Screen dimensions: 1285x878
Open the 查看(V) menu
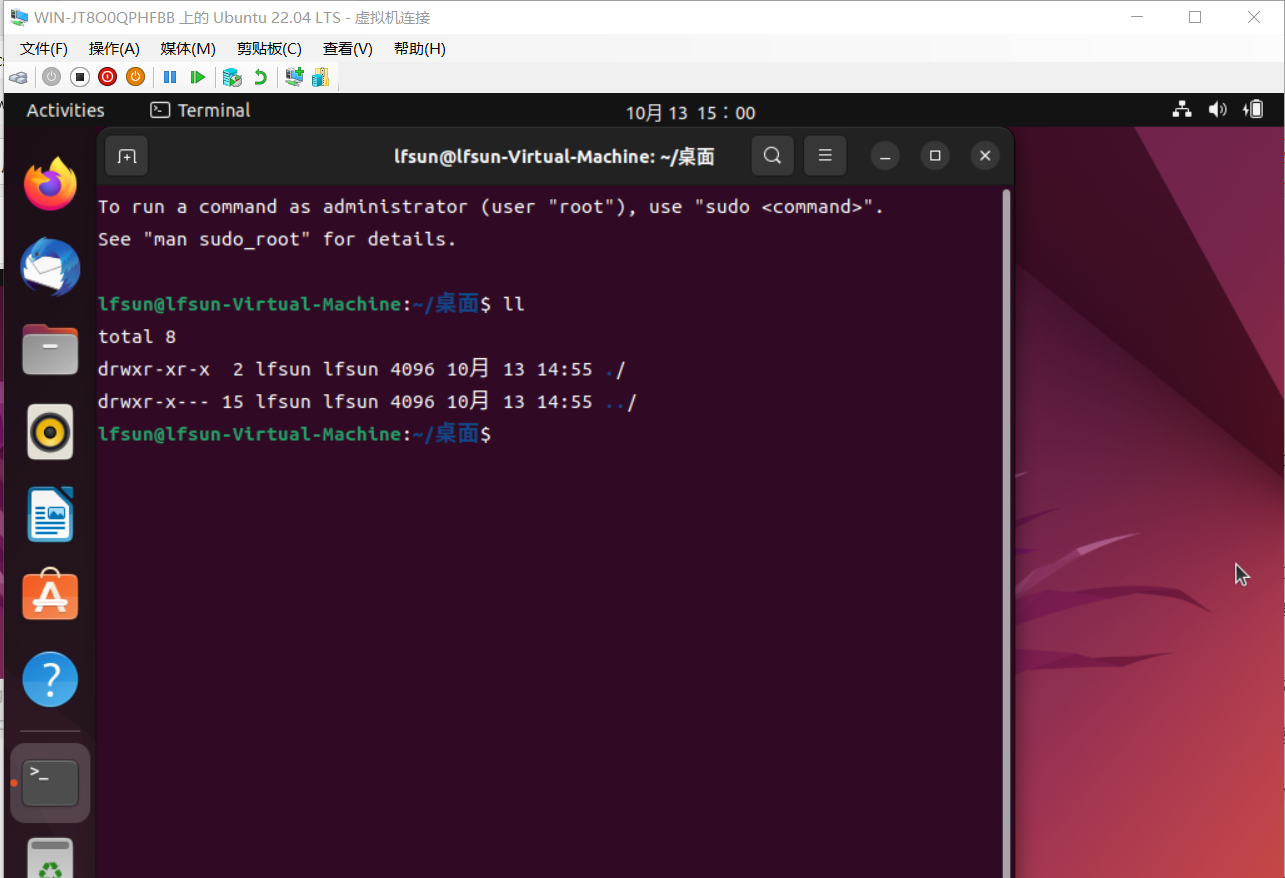(347, 48)
